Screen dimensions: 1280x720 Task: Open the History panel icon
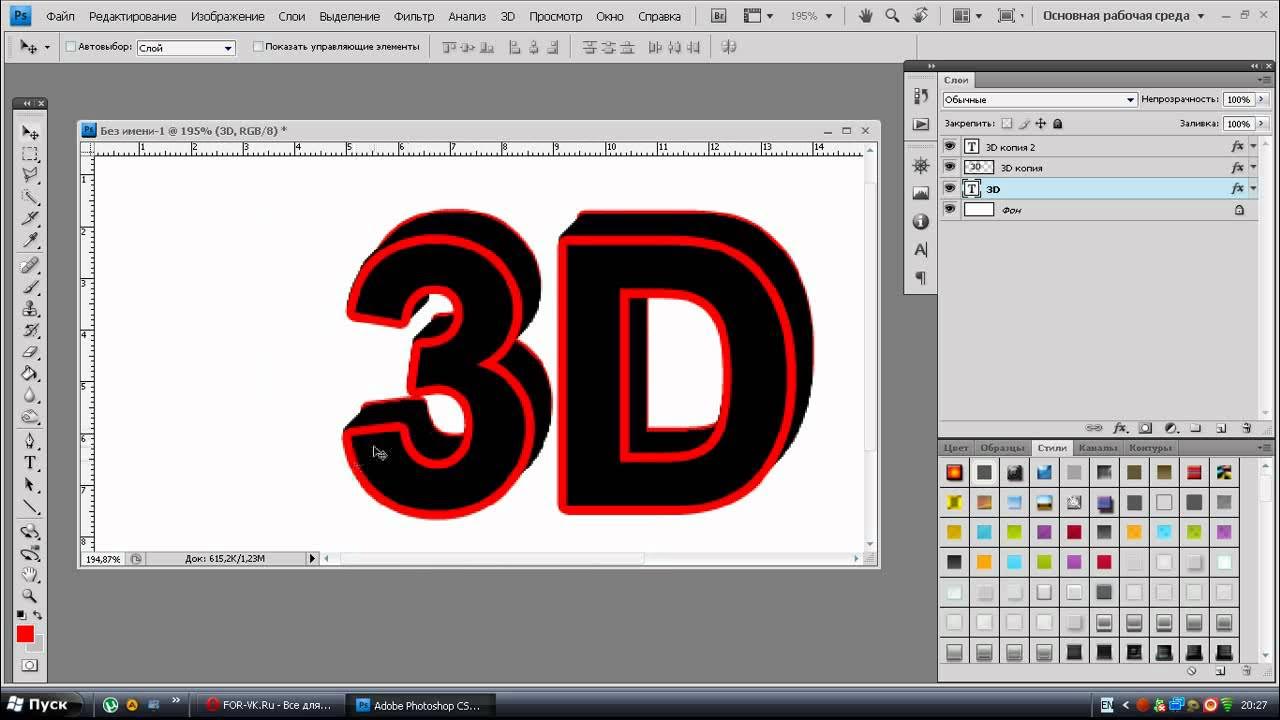tap(921, 96)
